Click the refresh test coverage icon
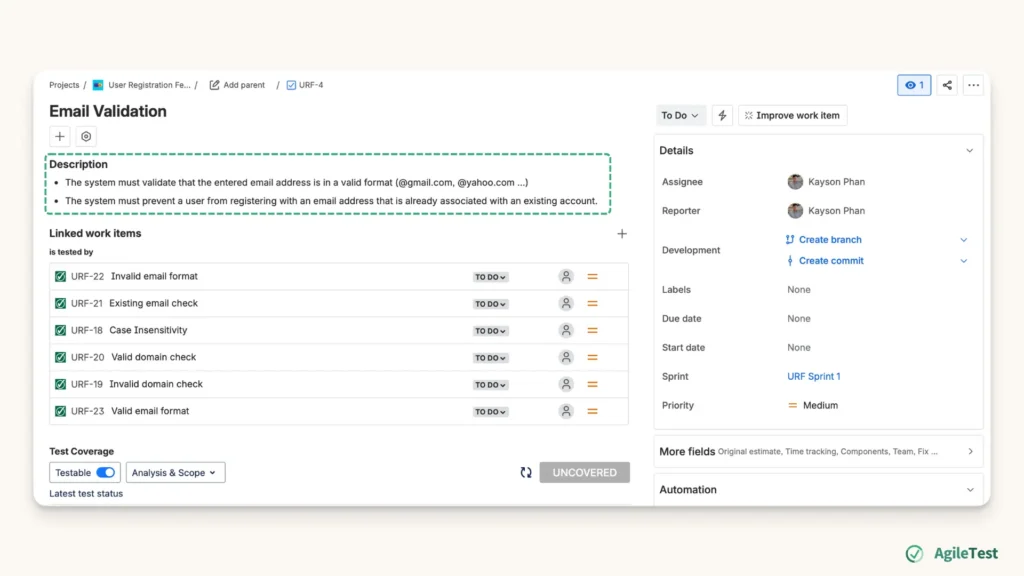The height and width of the screenshot is (576, 1024). tap(526, 472)
